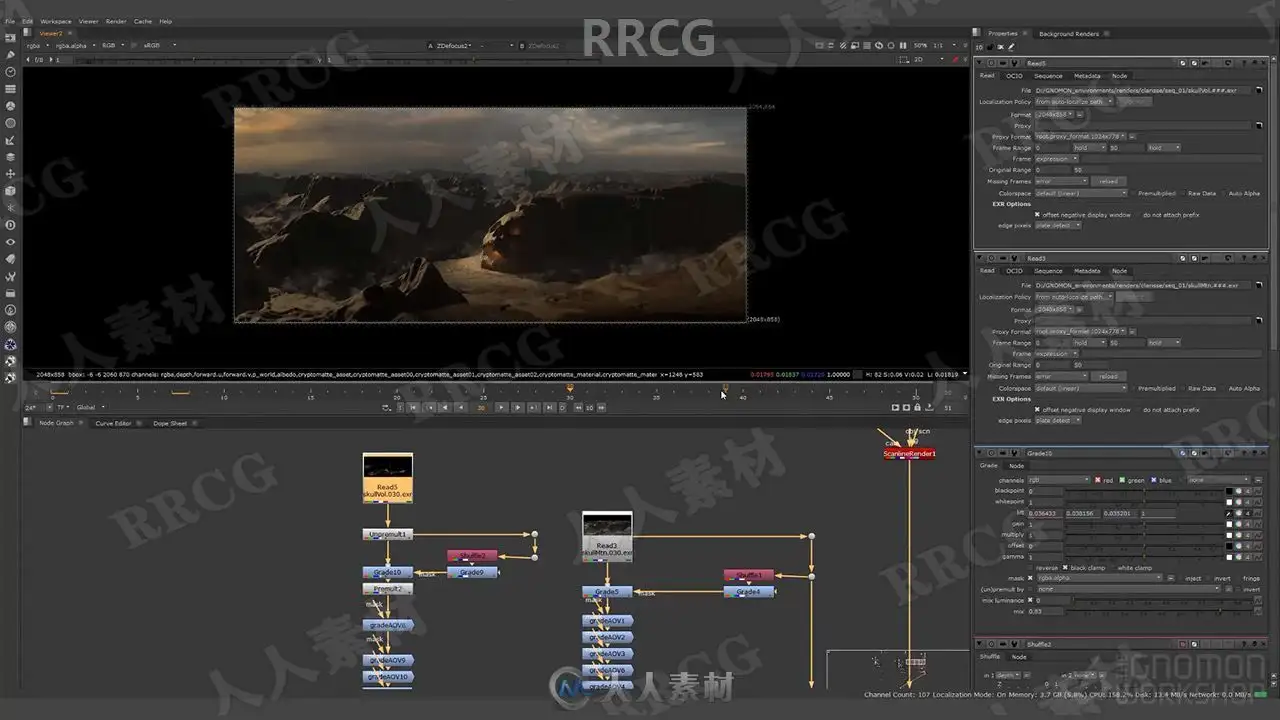Open the Time nodes clock icon
Image resolution: width=1280 pixels, height=720 pixels.
tap(10, 72)
